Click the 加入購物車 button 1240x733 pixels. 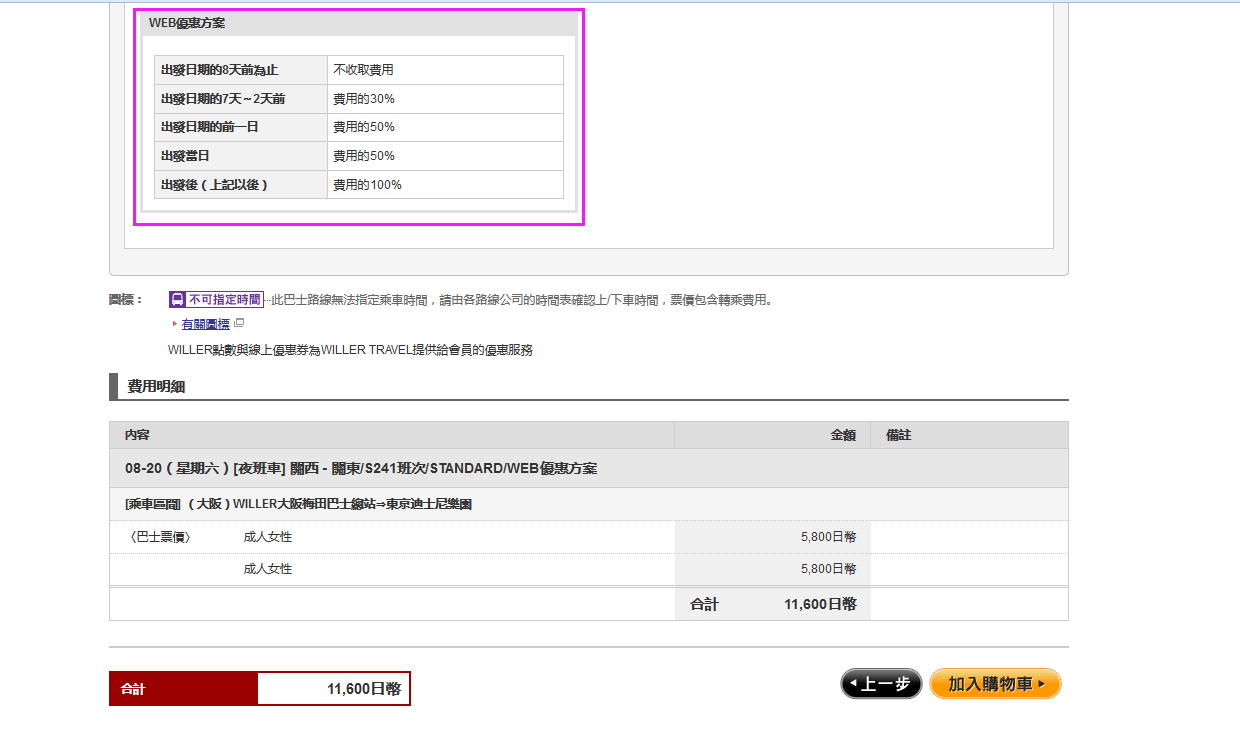coord(995,684)
